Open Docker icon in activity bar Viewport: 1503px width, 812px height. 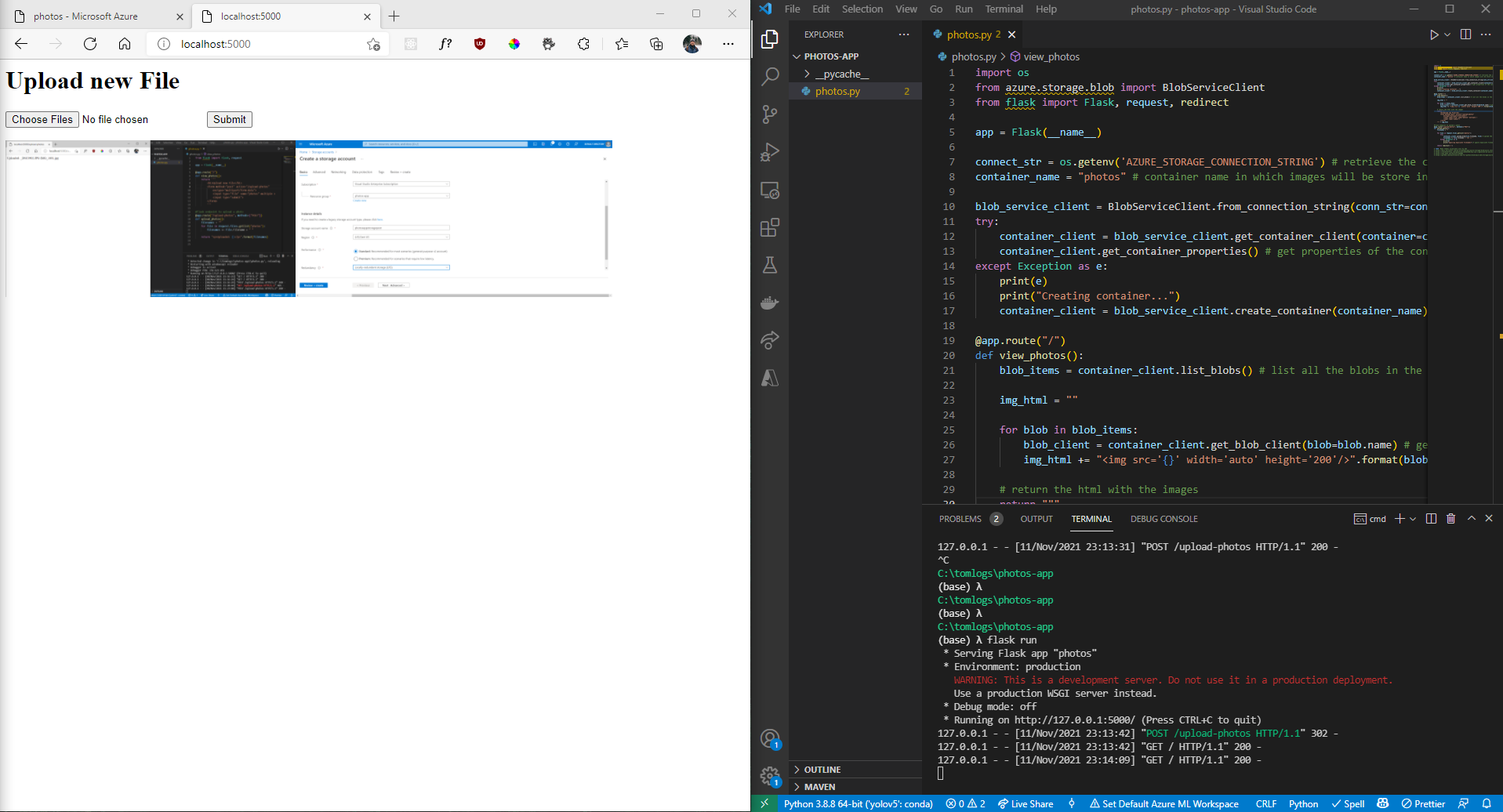point(770,303)
